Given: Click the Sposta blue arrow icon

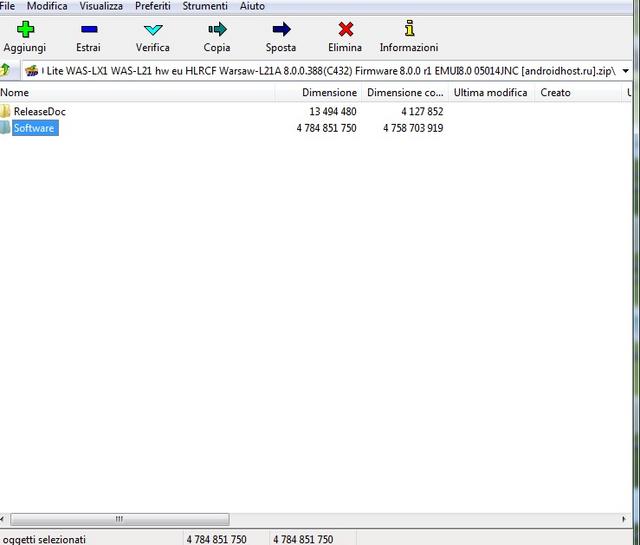Looking at the screenshot, I should pos(281,29).
